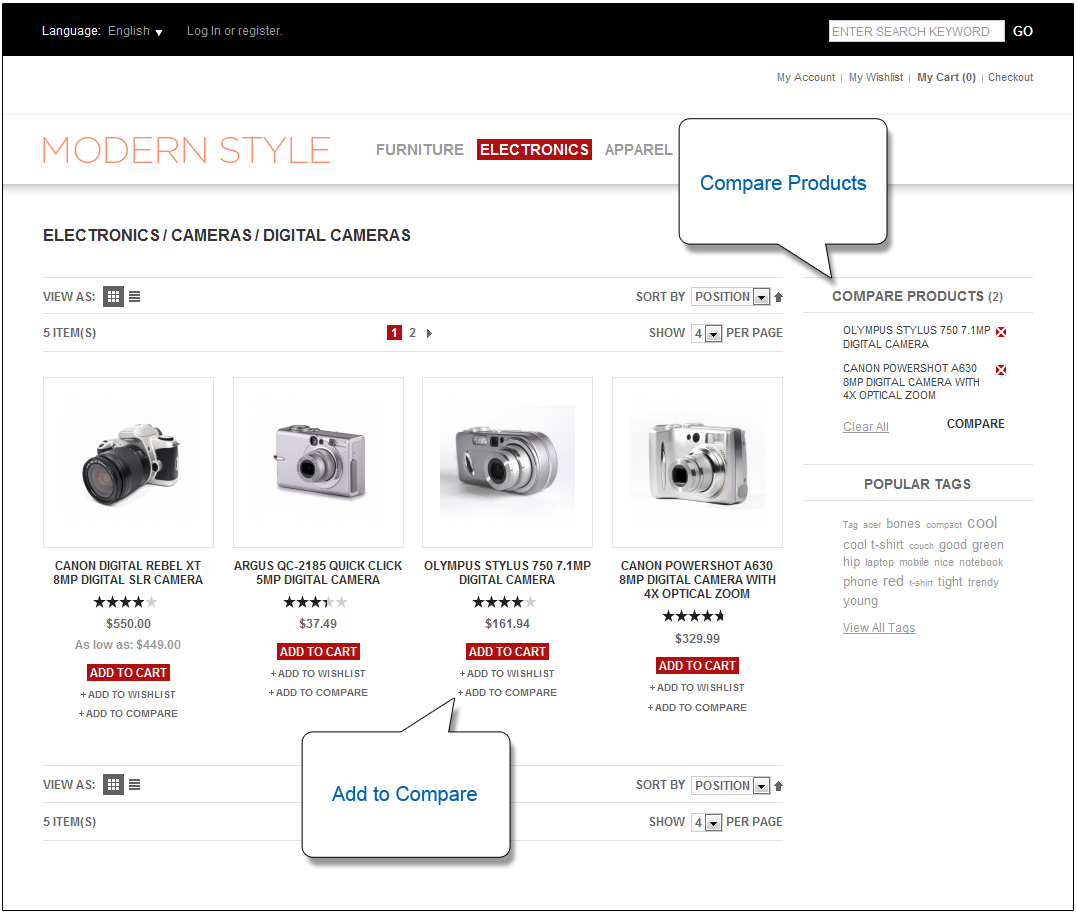This screenshot has width=1077, height=915.
Task: Toggle sort direction arrow in top toolbar
Action: point(778,297)
